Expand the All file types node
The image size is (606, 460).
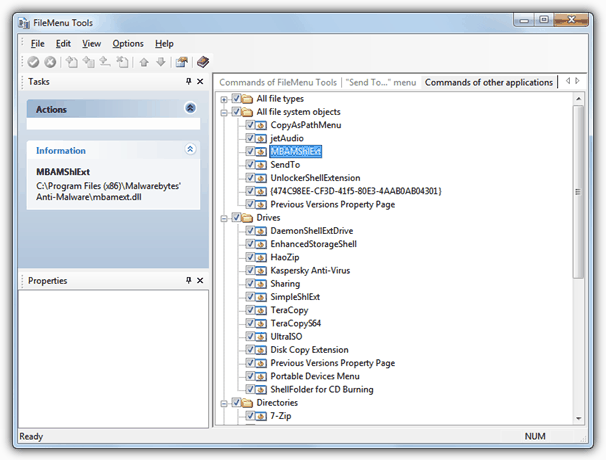pos(224,99)
